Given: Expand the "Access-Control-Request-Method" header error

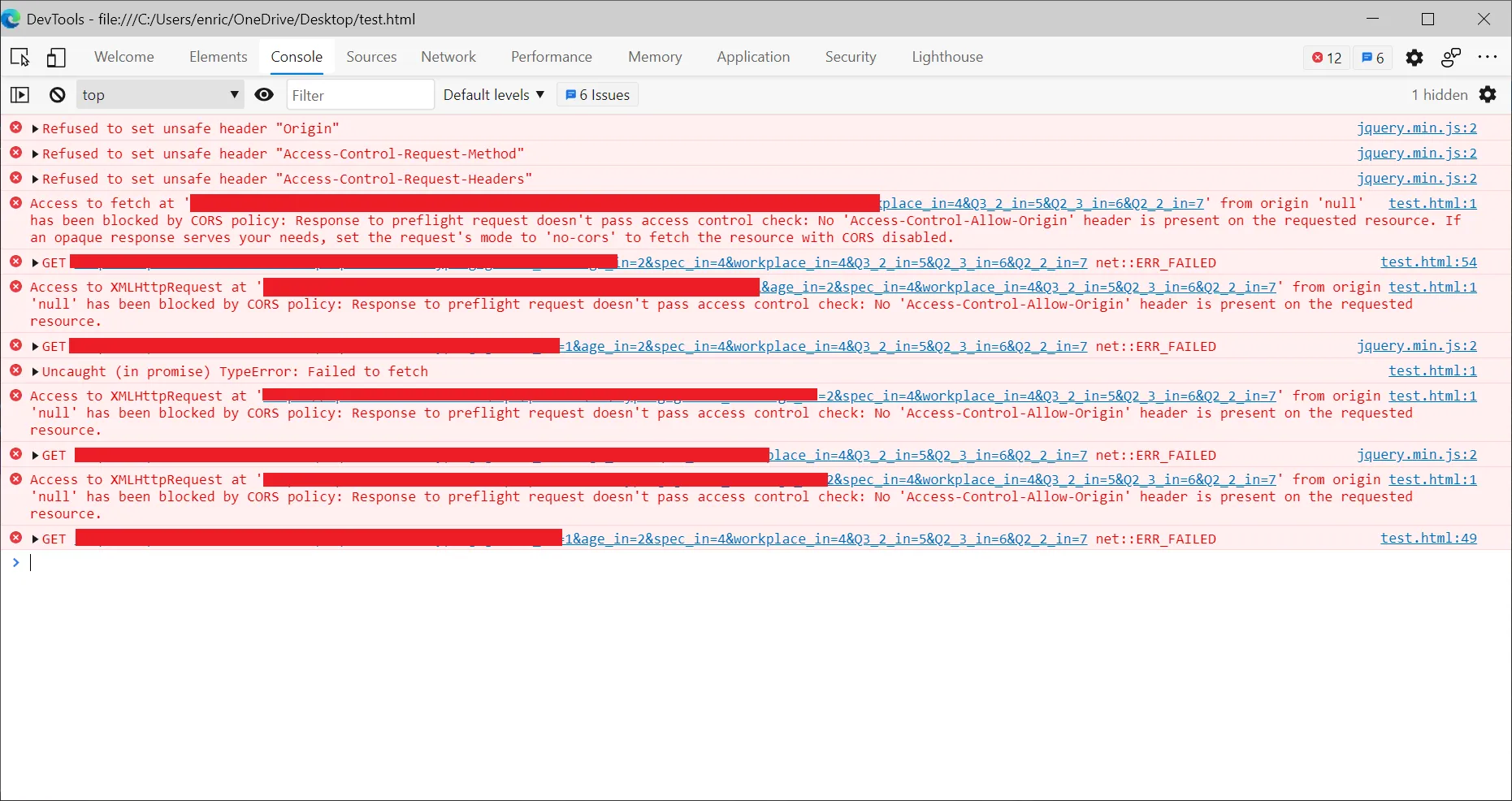Looking at the screenshot, I should [35, 154].
